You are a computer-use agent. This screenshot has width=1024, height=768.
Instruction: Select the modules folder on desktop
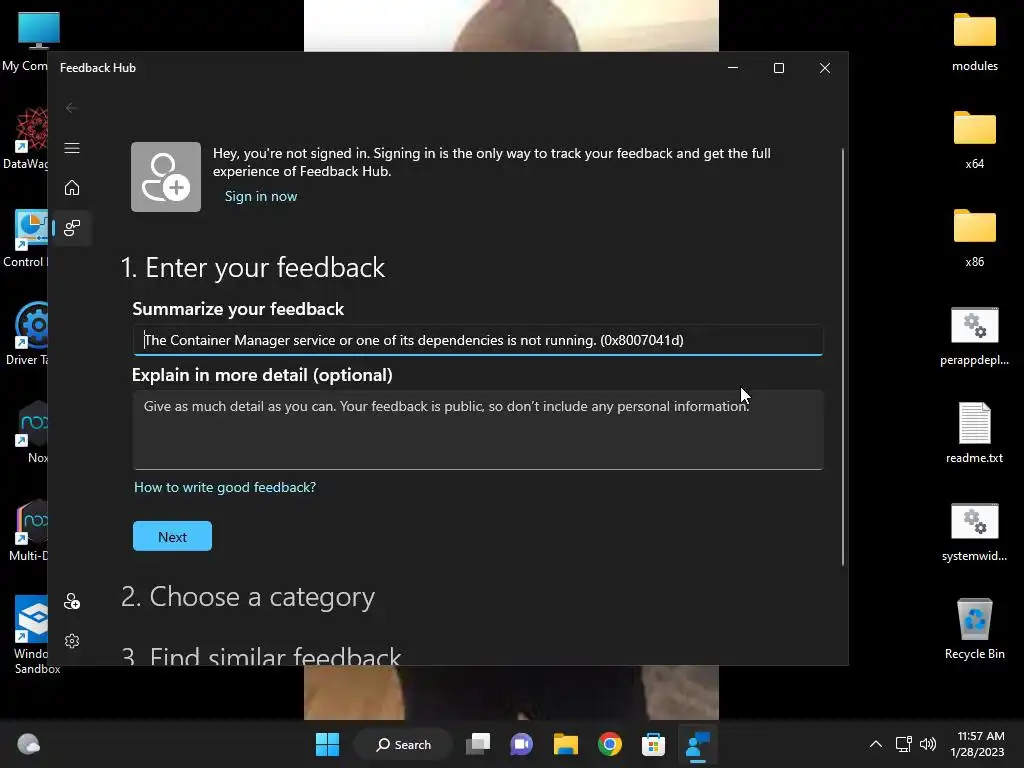click(974, 42)
